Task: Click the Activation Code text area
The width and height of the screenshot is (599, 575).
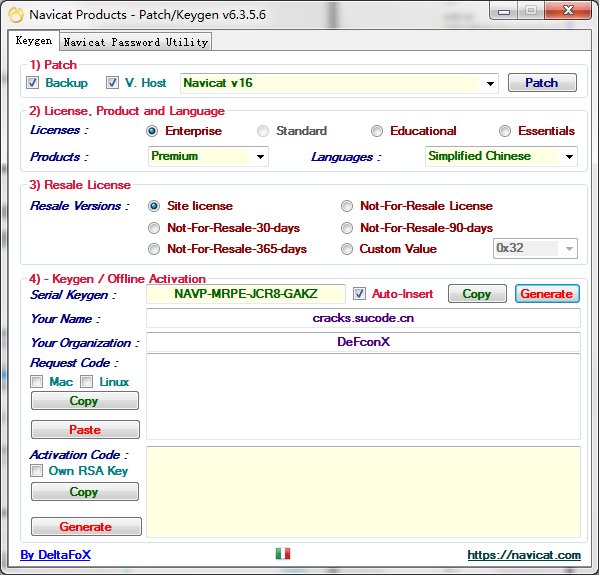Action: 363,492
